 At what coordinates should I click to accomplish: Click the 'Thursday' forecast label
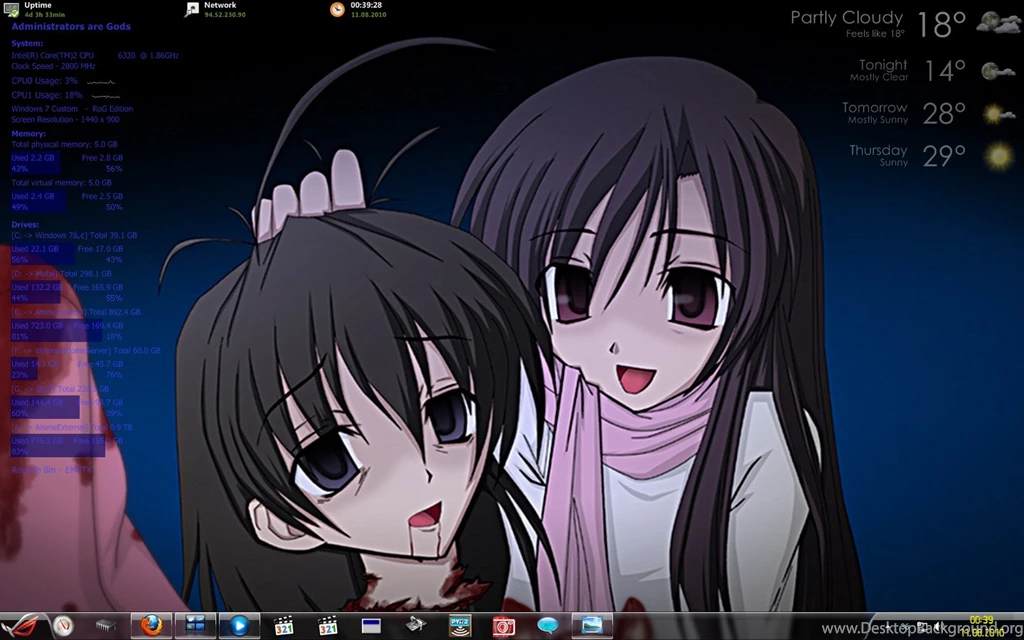coord(878,151)
